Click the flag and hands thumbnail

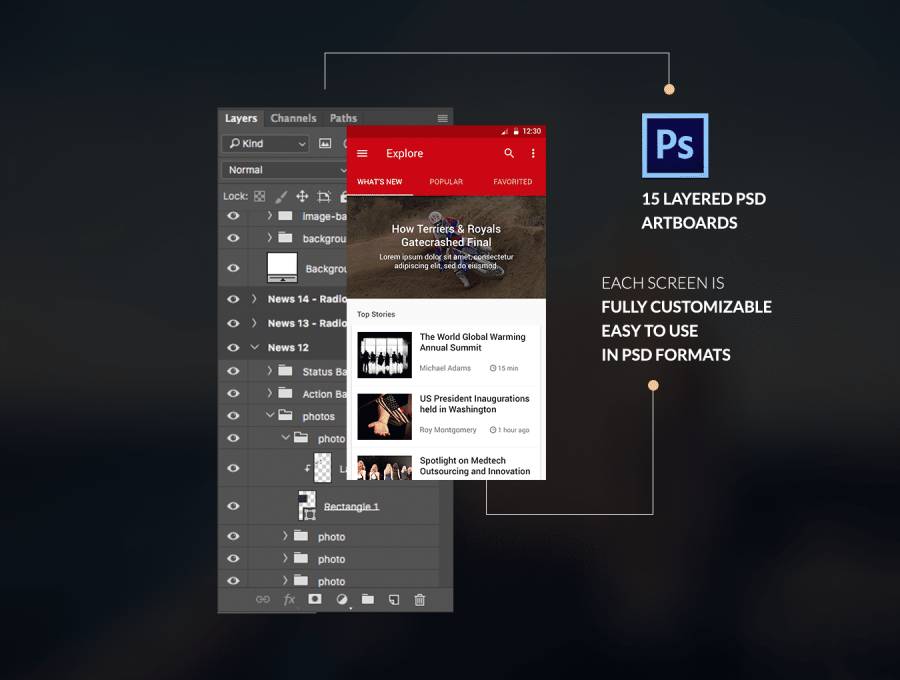pyautogui.click(x=385, y=417)
